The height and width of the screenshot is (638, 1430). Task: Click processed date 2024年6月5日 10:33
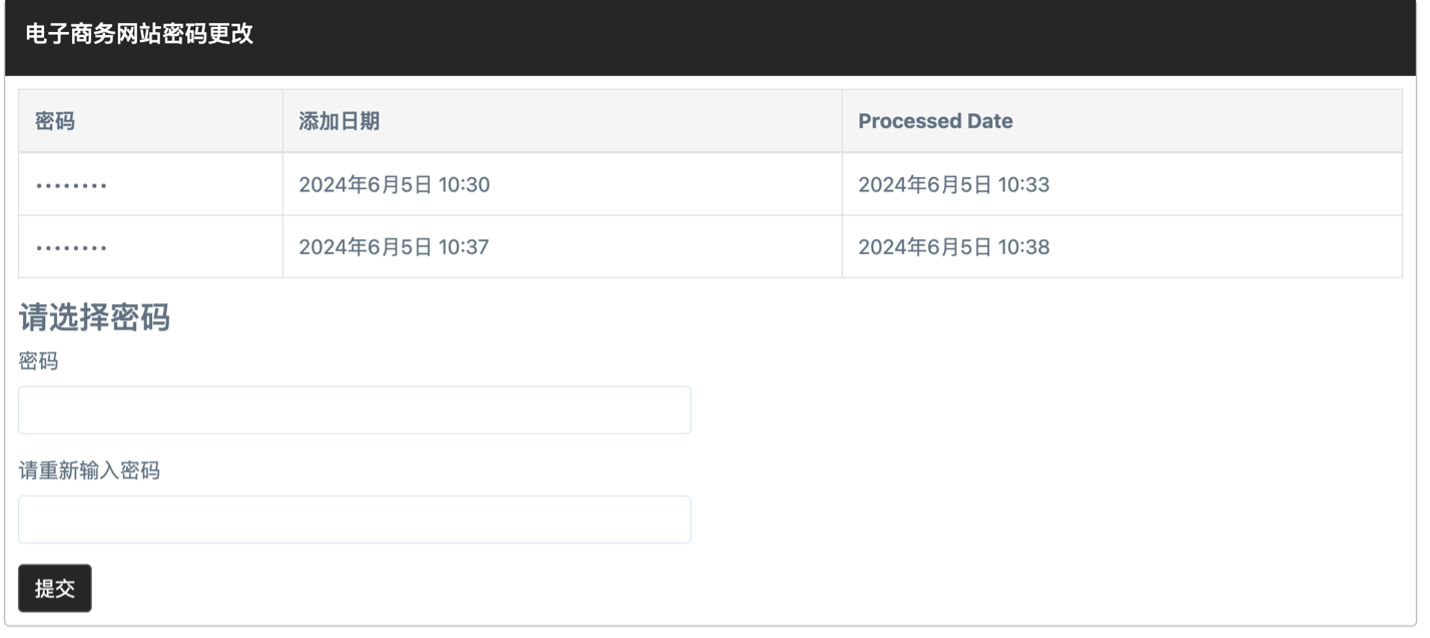click(954, 184)
